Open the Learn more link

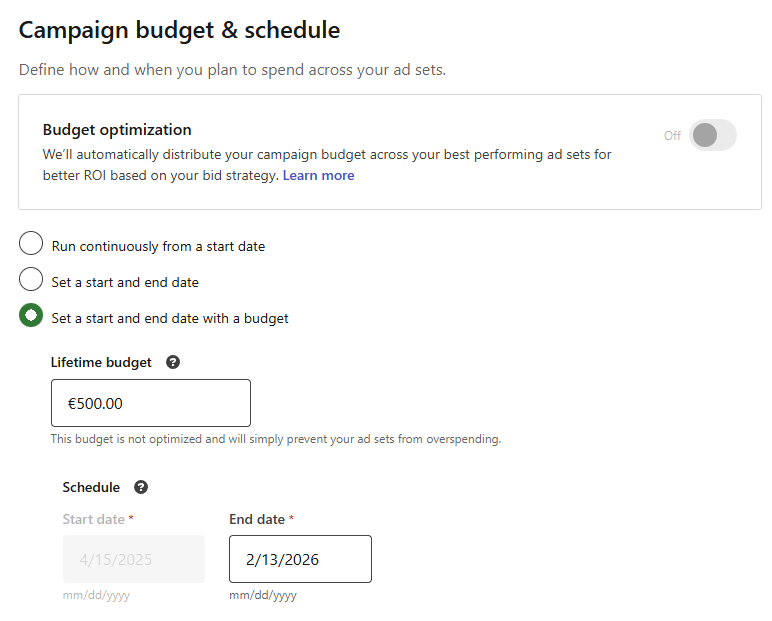coord(318,175)
